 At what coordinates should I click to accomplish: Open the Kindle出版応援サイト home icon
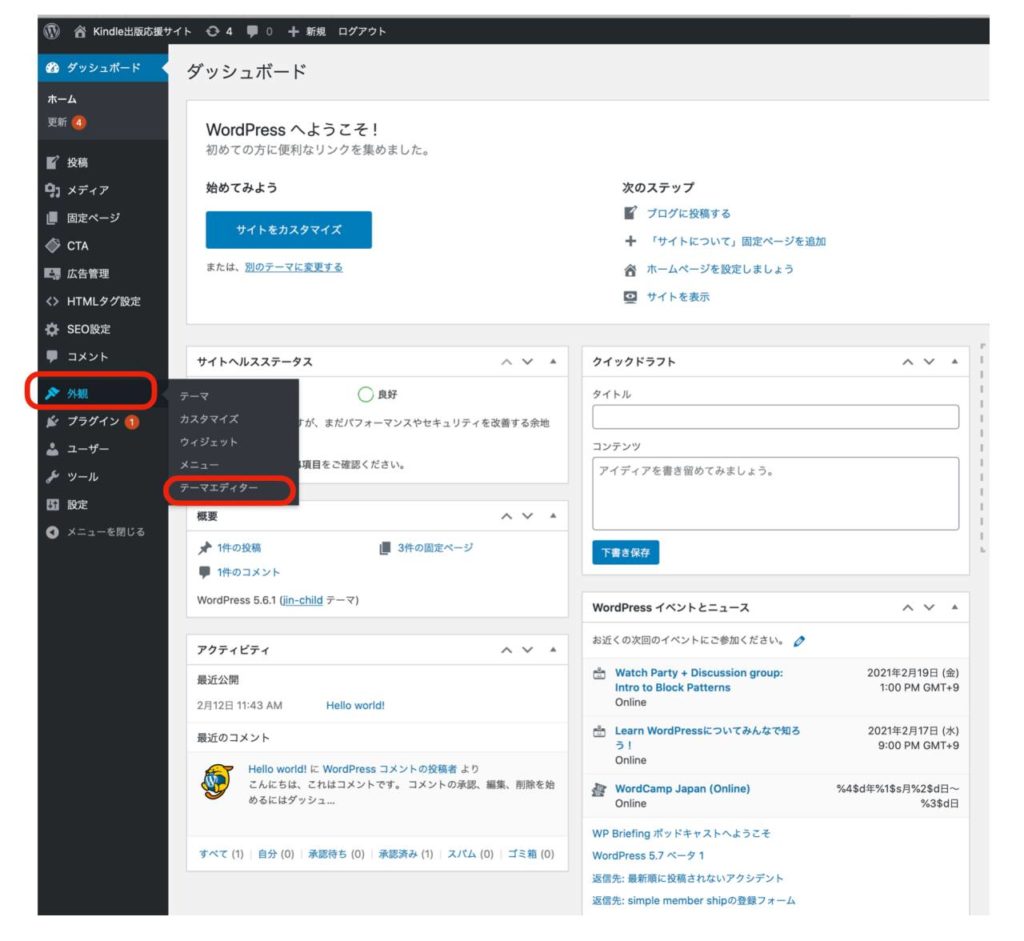click(80, 31)
